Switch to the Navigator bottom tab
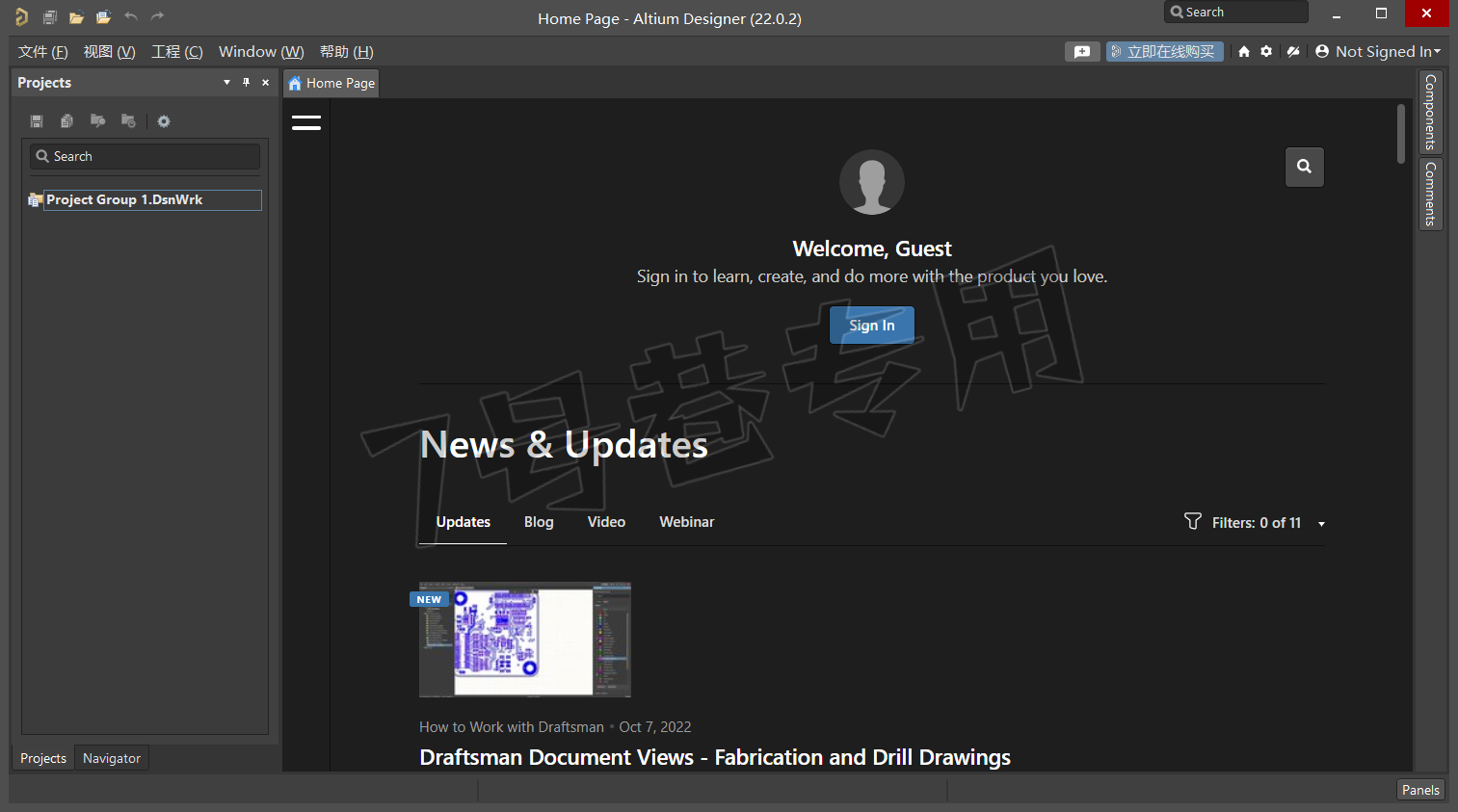This screenshot has width=1458, height=812. 112,759
